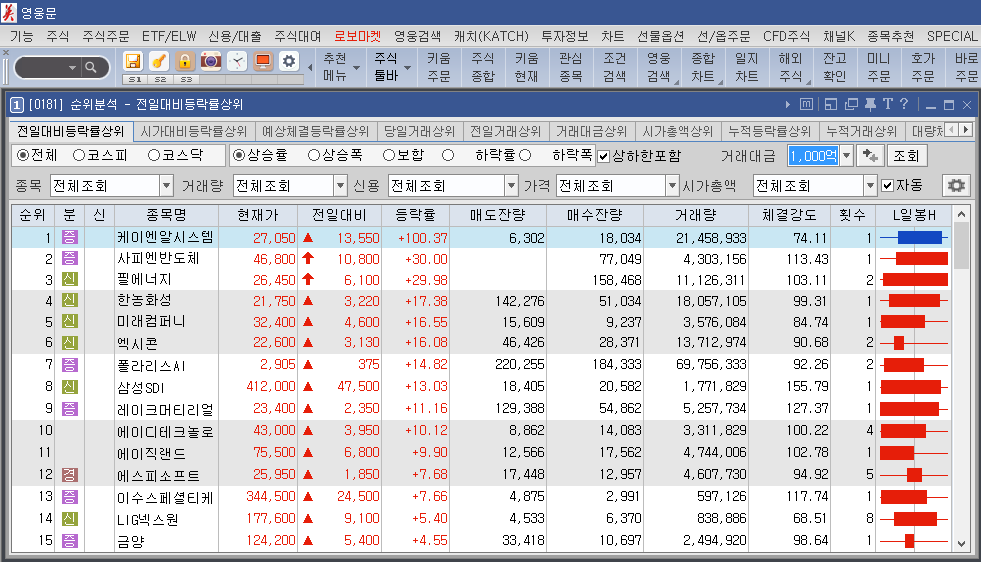Click the S1 screen preset button
Viewport: 981px width, 562px height.
135,79
